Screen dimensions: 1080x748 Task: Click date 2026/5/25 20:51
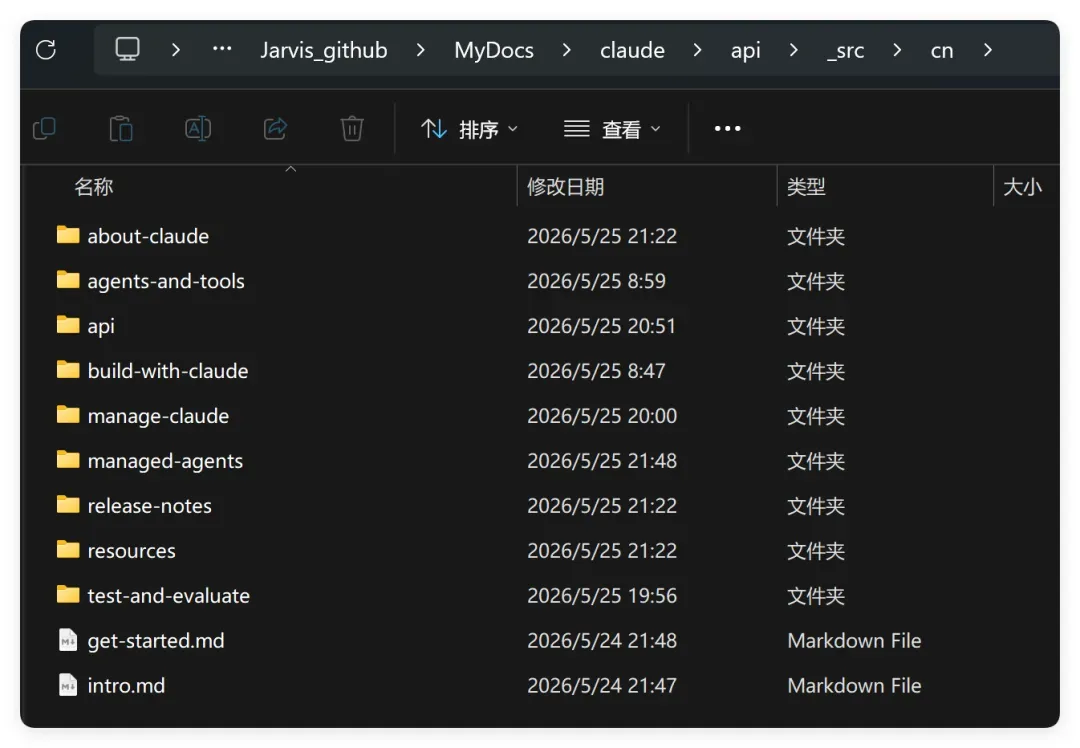point(602,326)
